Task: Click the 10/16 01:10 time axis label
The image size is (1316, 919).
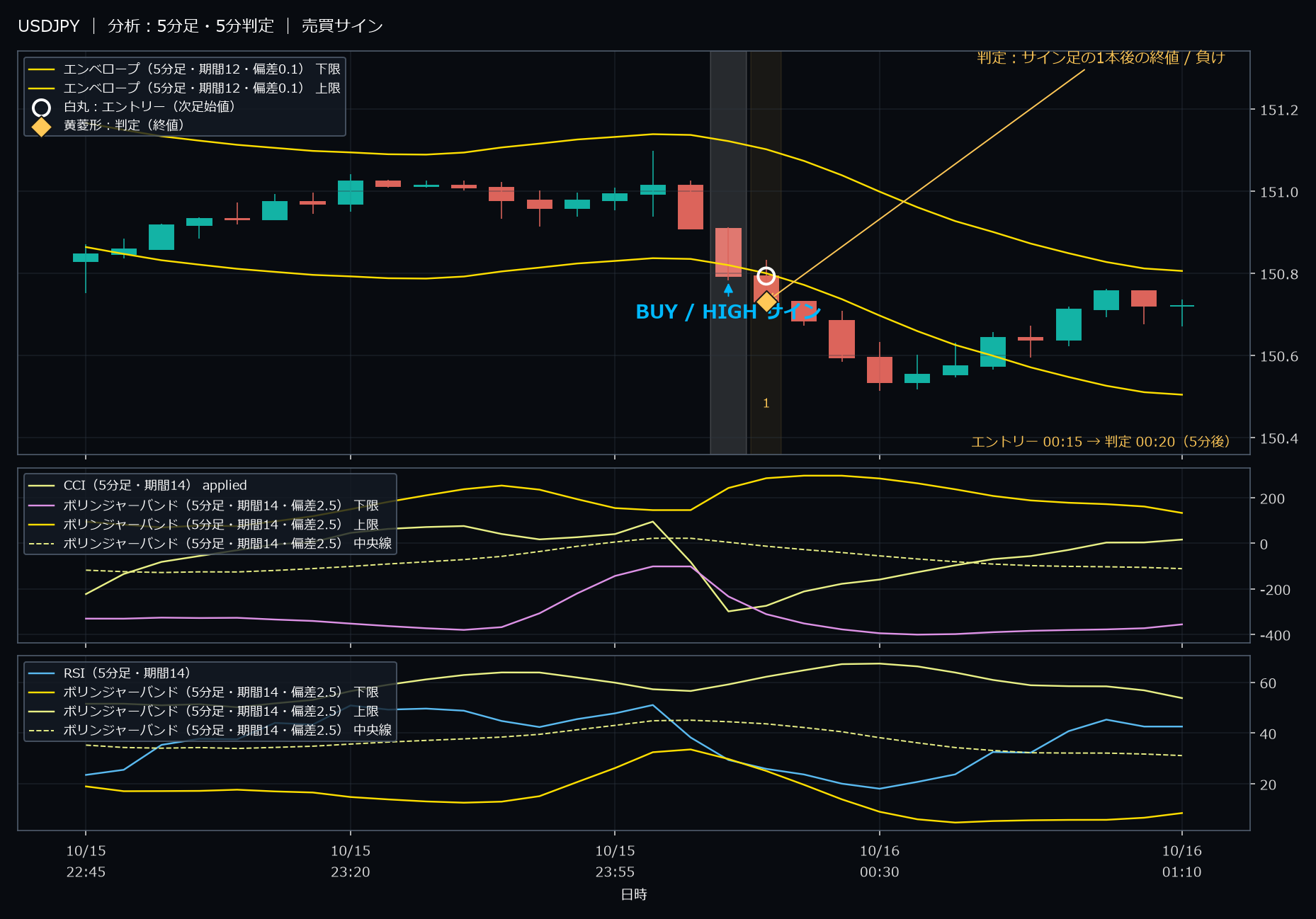Action: click(x=1181, y=862)
